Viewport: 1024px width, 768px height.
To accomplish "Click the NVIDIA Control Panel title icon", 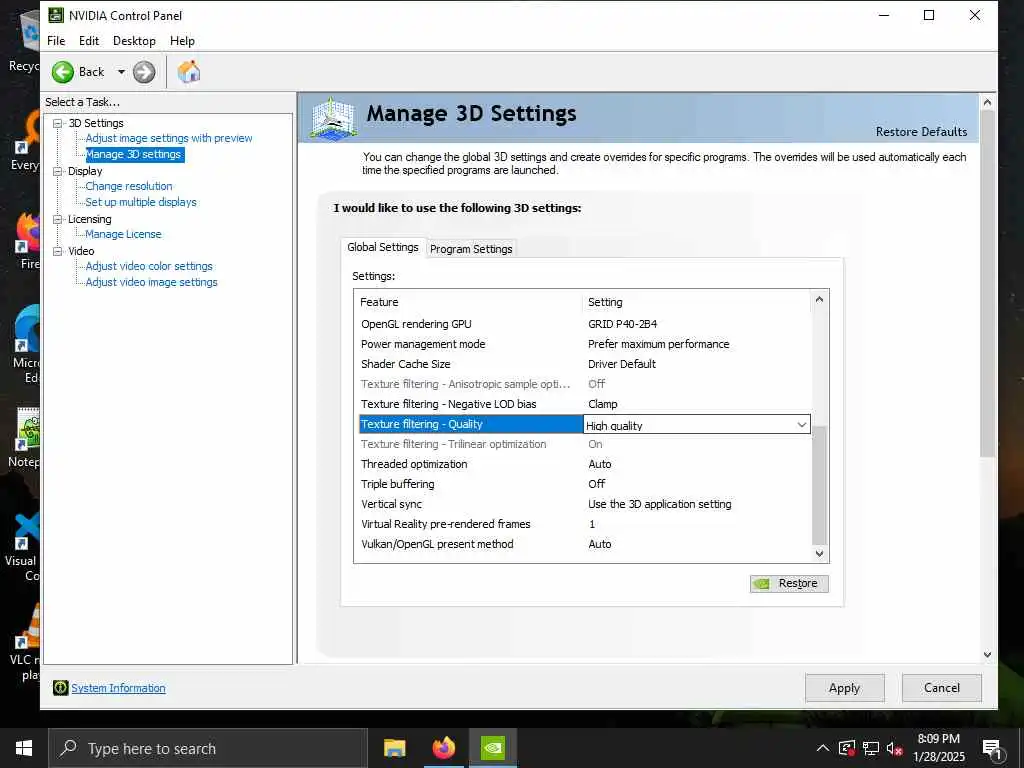I will [x=56, y=15].
